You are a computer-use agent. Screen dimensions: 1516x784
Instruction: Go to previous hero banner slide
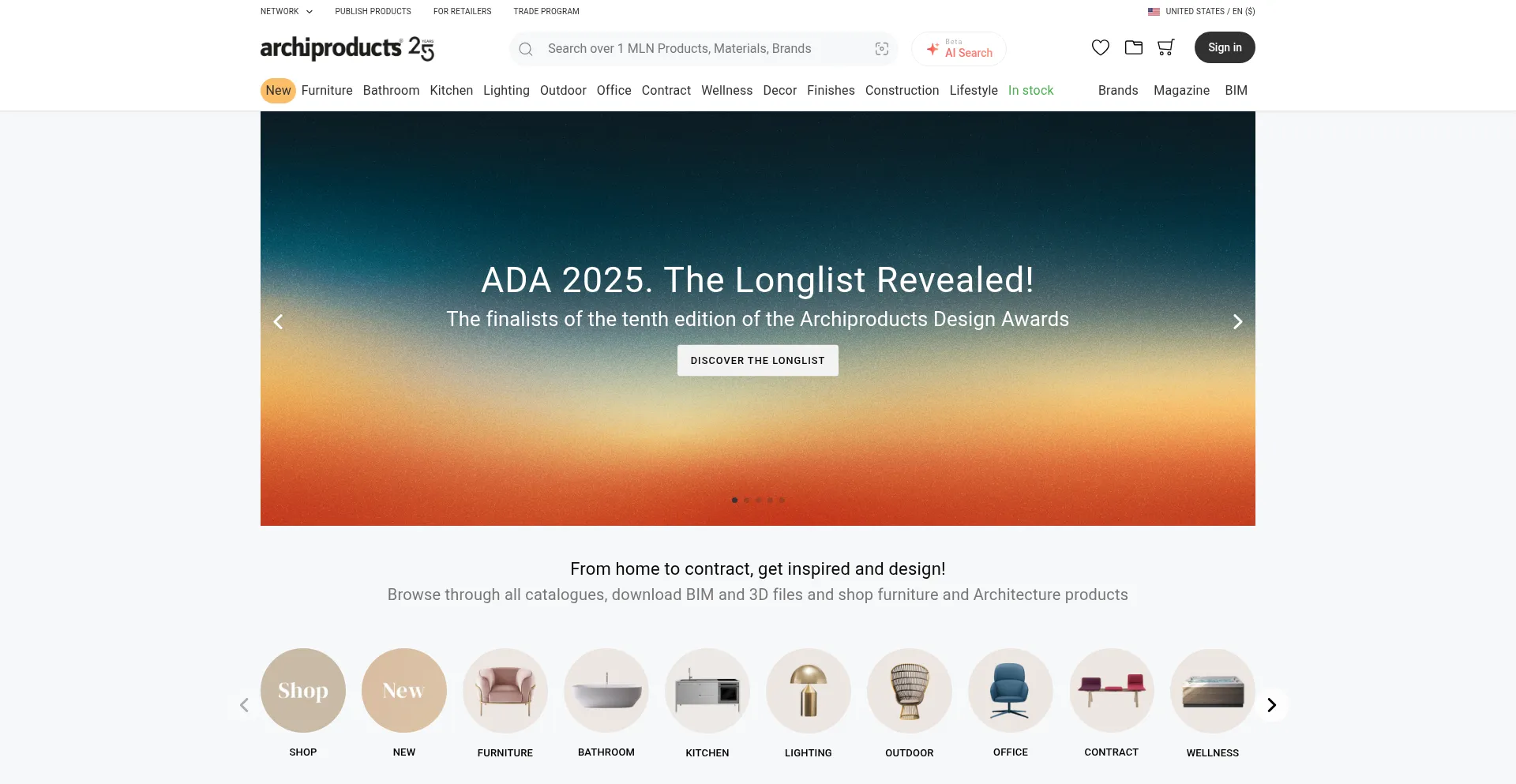pos(278,321)
